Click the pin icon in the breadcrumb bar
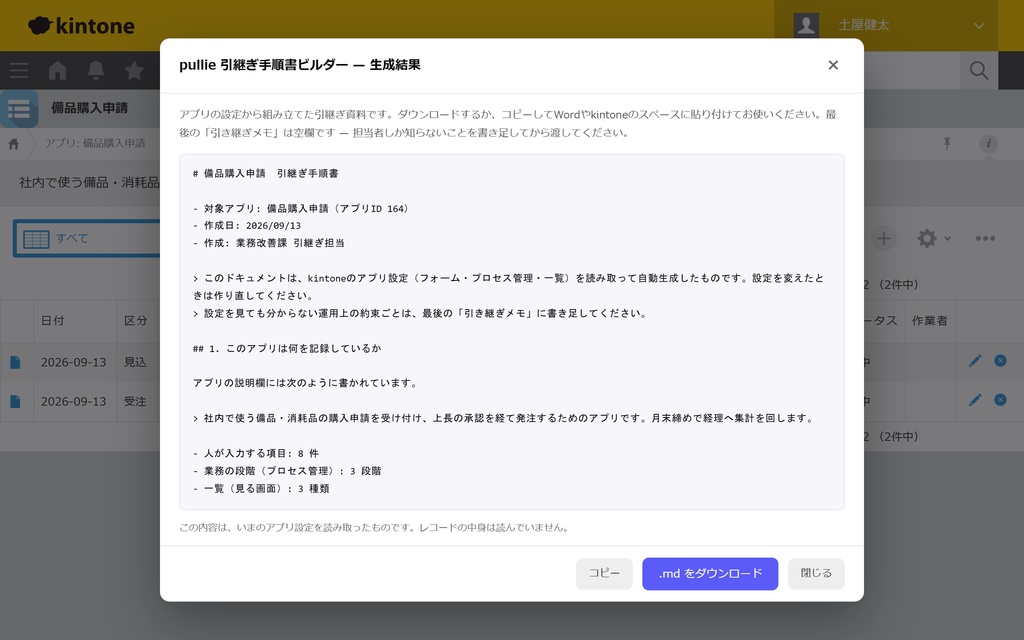 pos(947,144)
